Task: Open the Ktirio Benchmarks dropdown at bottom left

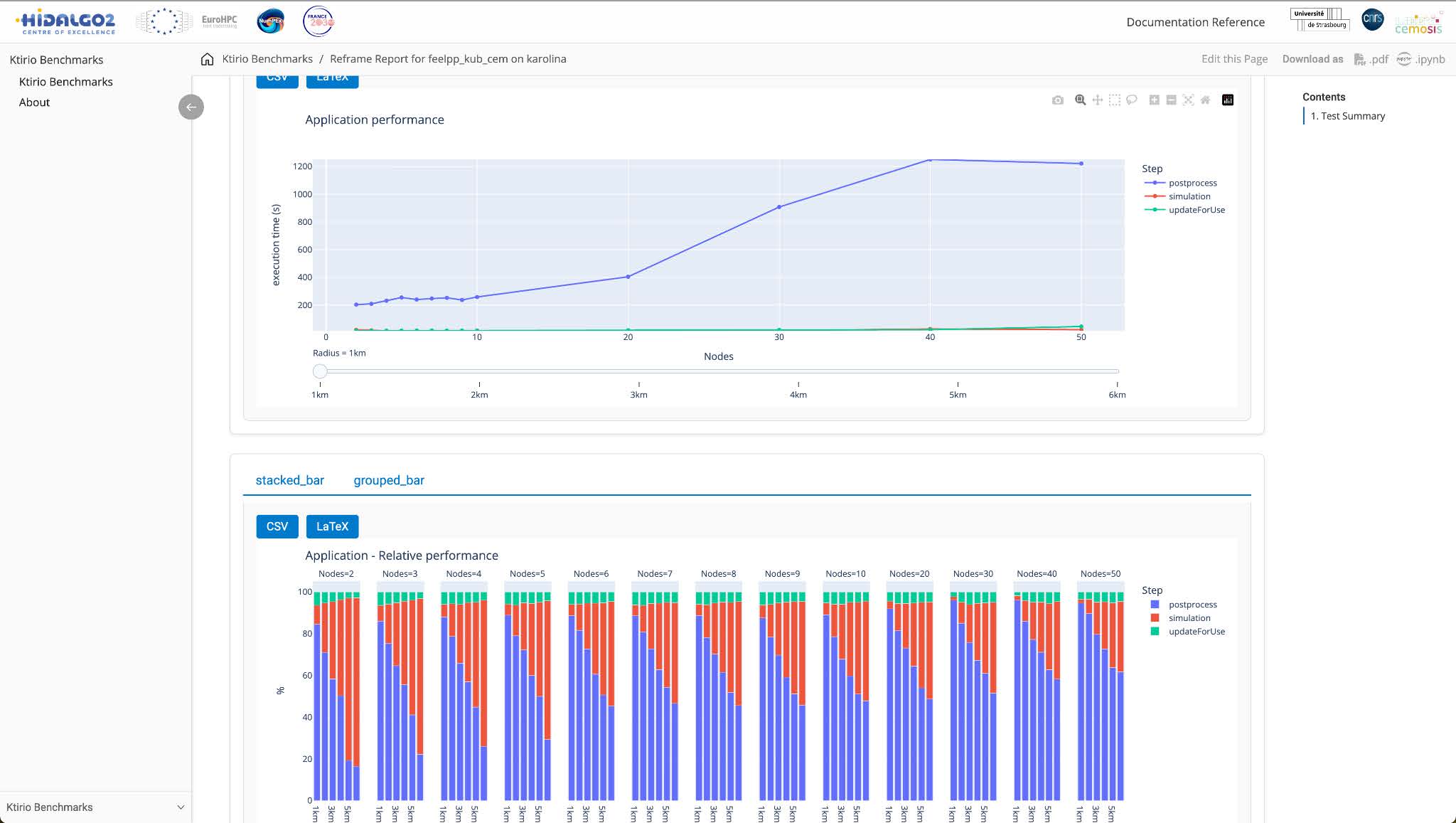Action: coord(96,807)
